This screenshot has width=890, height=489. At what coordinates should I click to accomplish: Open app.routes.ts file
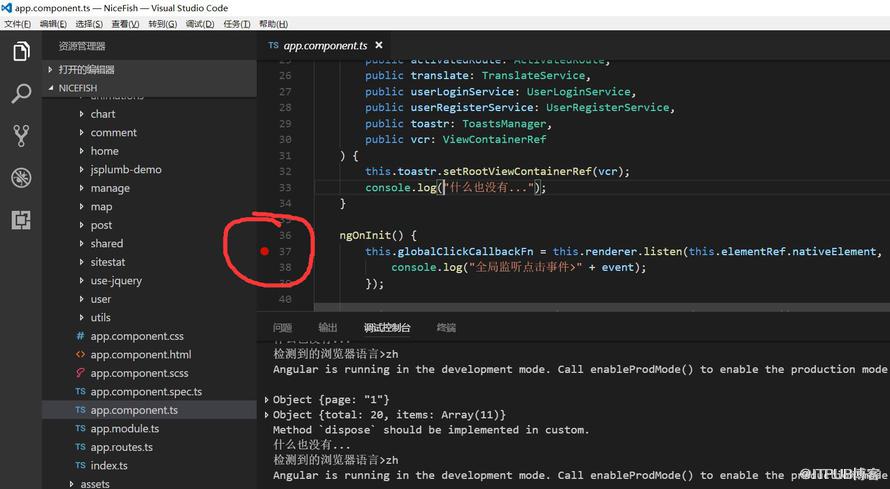click(x=121, y=447)
